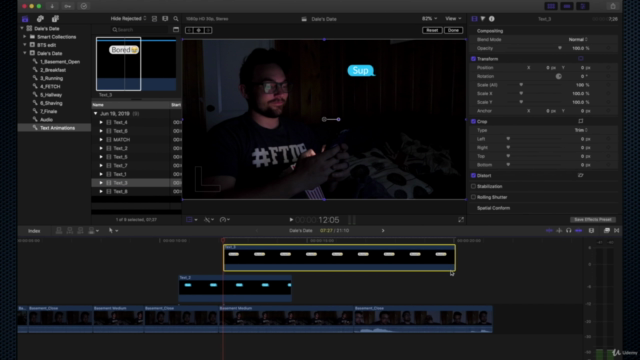The width and height of the screenshot is (640, 360).
Task: Open Photos and Audio sidebar icon
Action: [x=40, y=19]
